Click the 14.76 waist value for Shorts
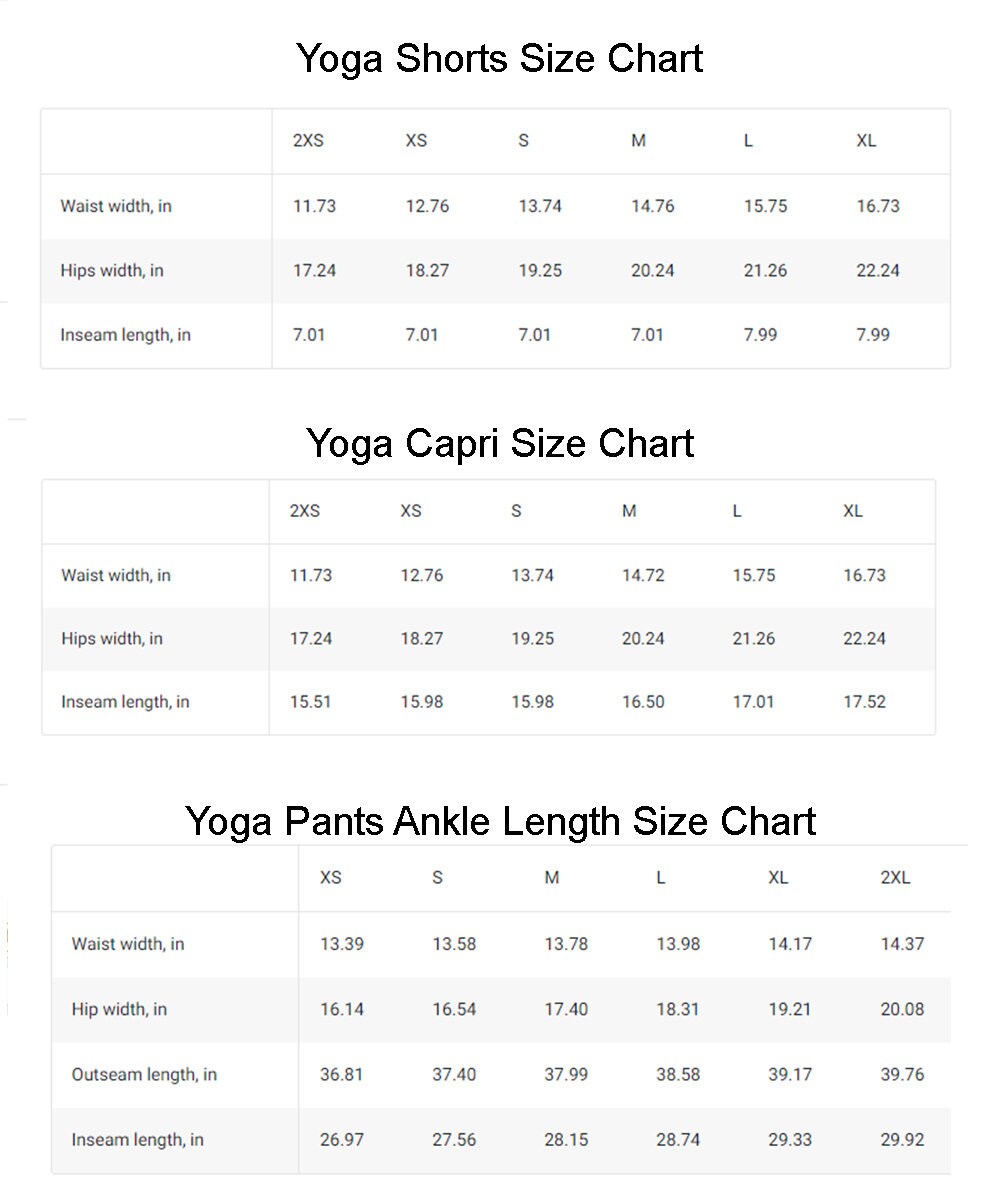This screenshot has height=1200, width=1000. (652, 207)
